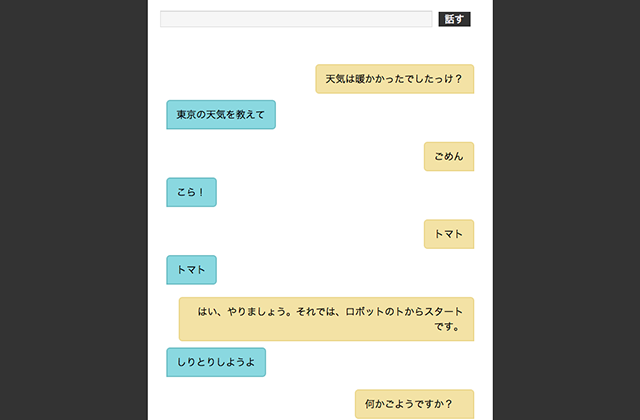The height and width of the screenshot is (420, 640).
Task: Click the "しりとりしようよ" message bubble
Action: (x=215, y=363)
